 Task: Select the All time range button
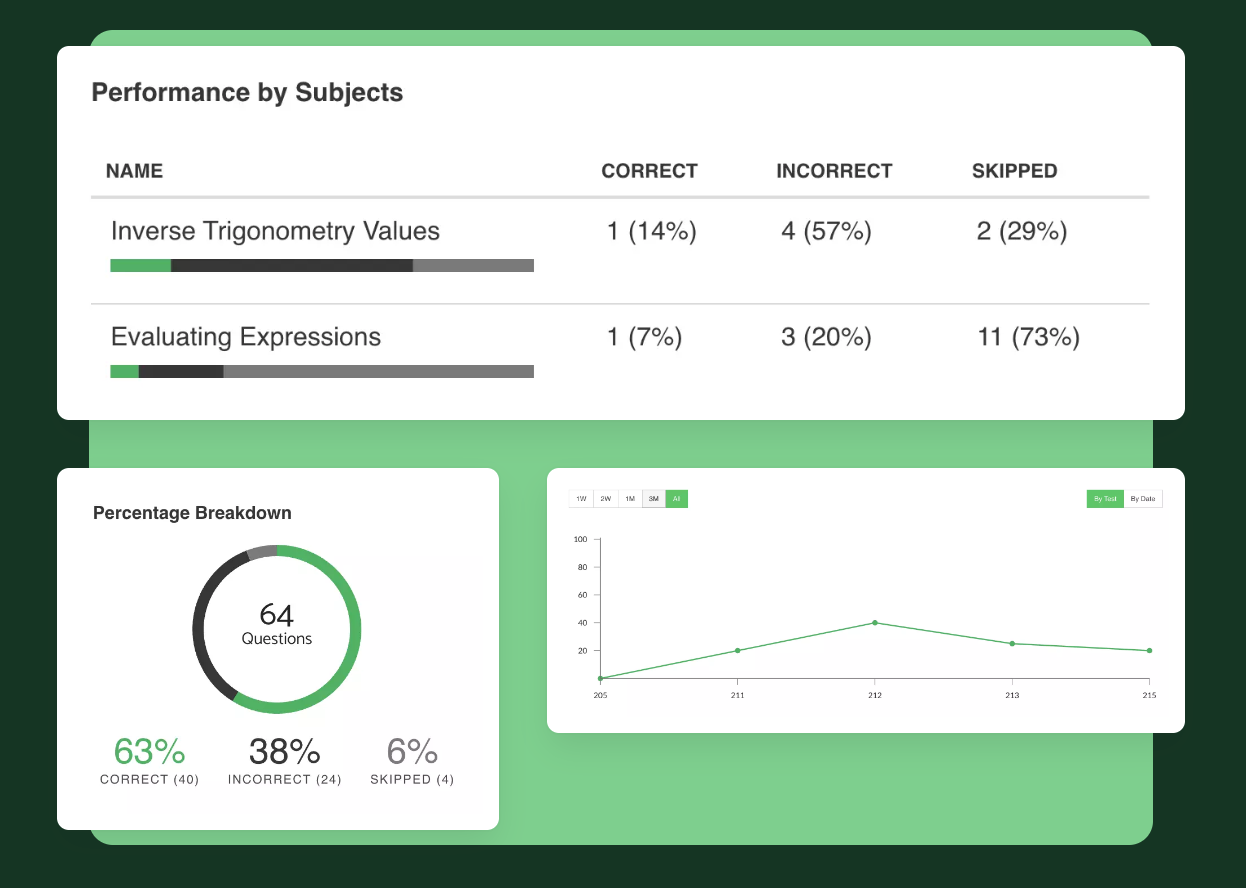click(677, 498)
